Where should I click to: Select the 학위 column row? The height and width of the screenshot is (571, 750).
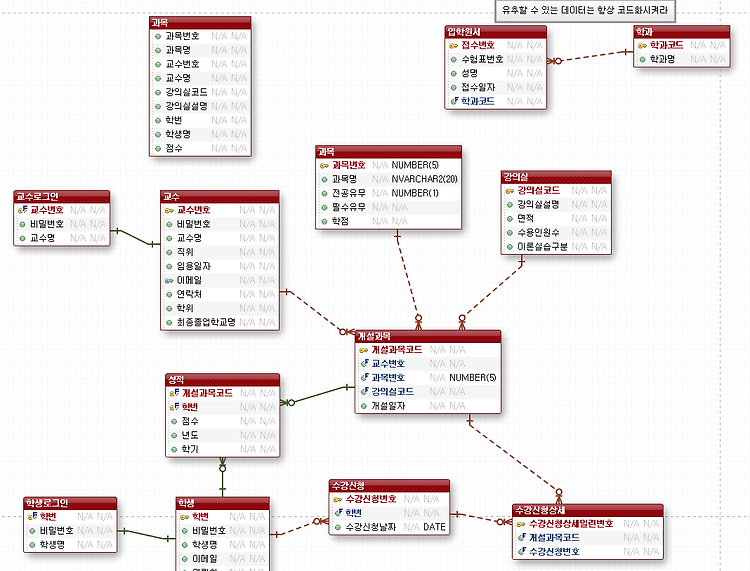point(220,308)
